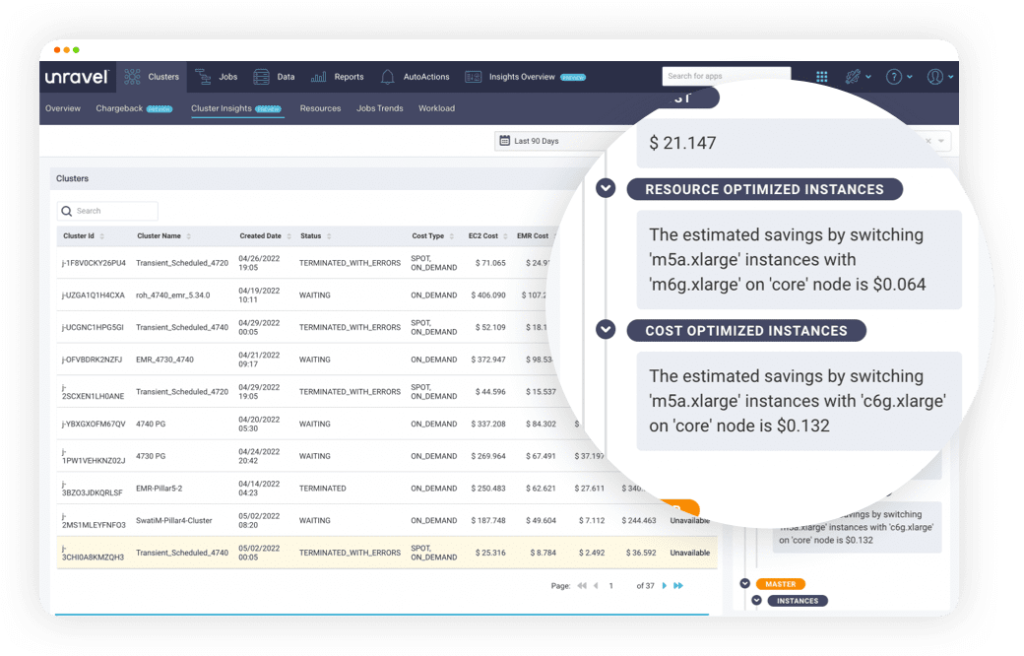This screenshot has height=656, width=1024.
Task: Focus the Search for apps field
Action: point(726,76)
